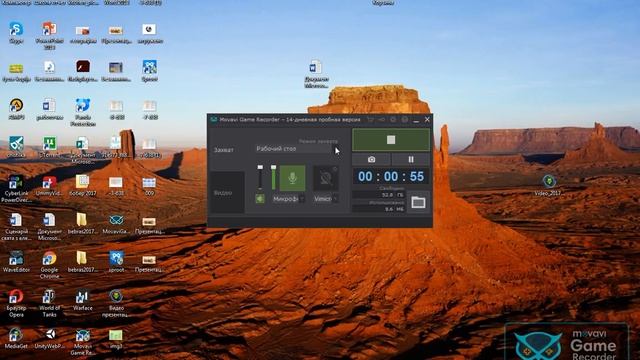
Task: Select the Skype desktop shortcut
Action: (x=16, y=33)
